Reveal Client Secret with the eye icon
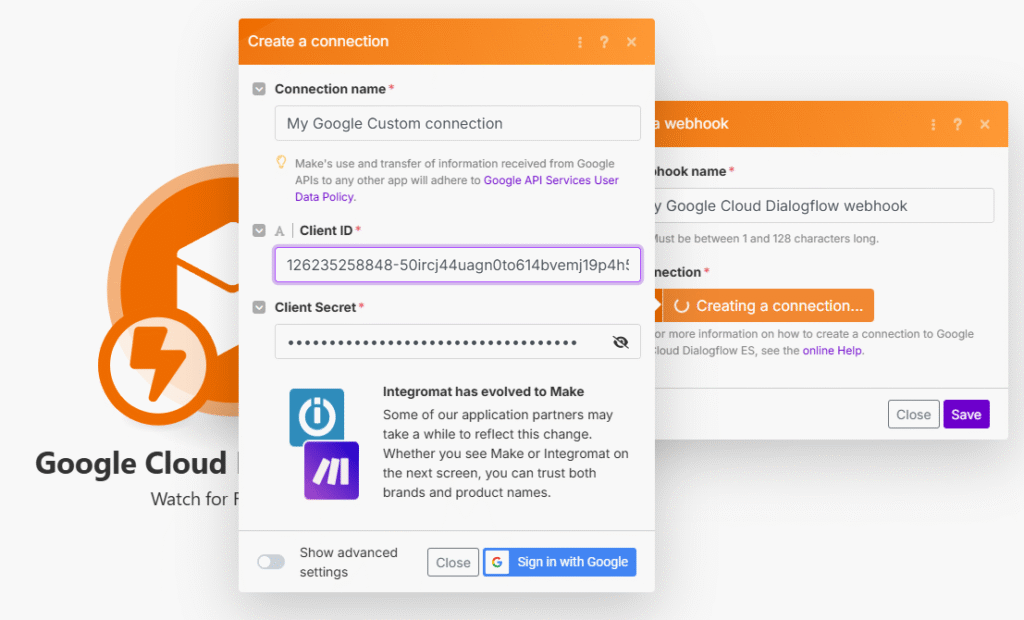 pyautogui.click(x=620, y=342)
